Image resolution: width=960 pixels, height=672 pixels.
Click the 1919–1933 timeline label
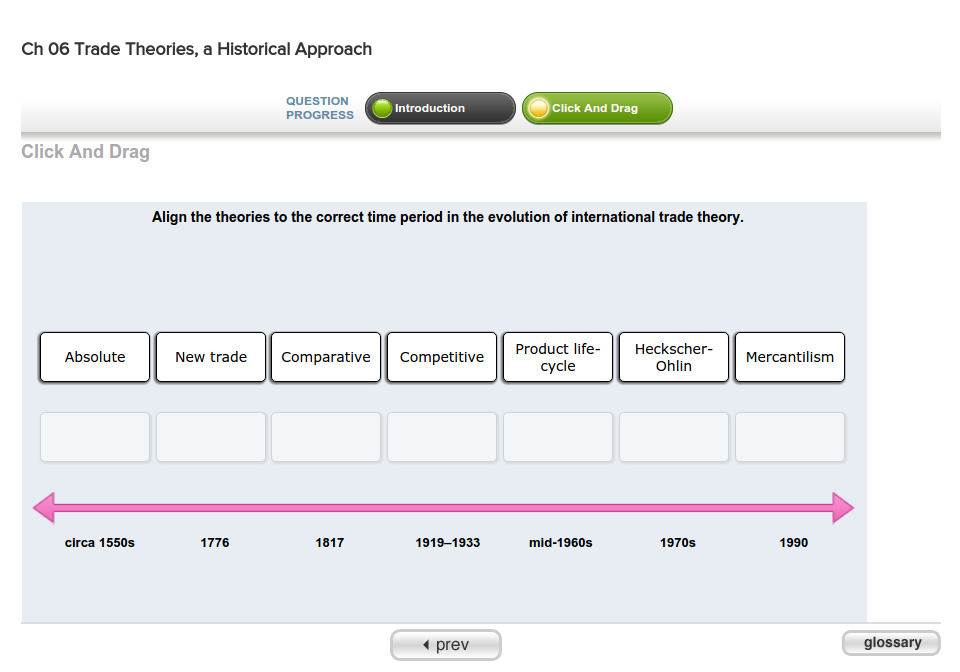point(447,543)
